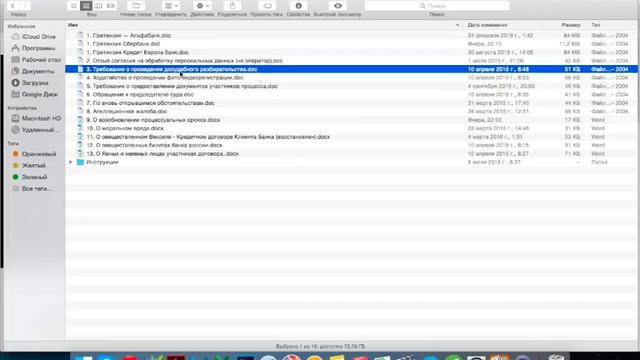Select the Инструкции folder icon
Image resolution: width=640 pixels, height=360 pixels.
pos(80,162)
